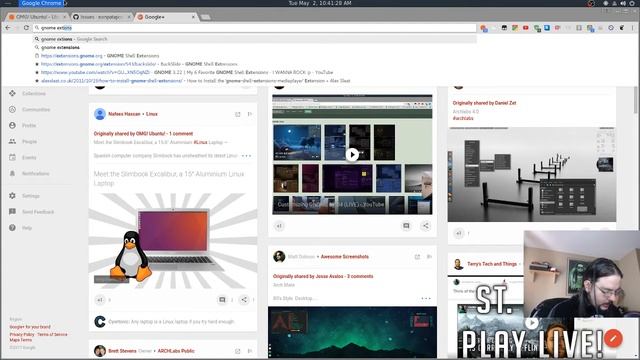Reload the page with the refresh icon
The image size is (640, 360).
(26, 28)
